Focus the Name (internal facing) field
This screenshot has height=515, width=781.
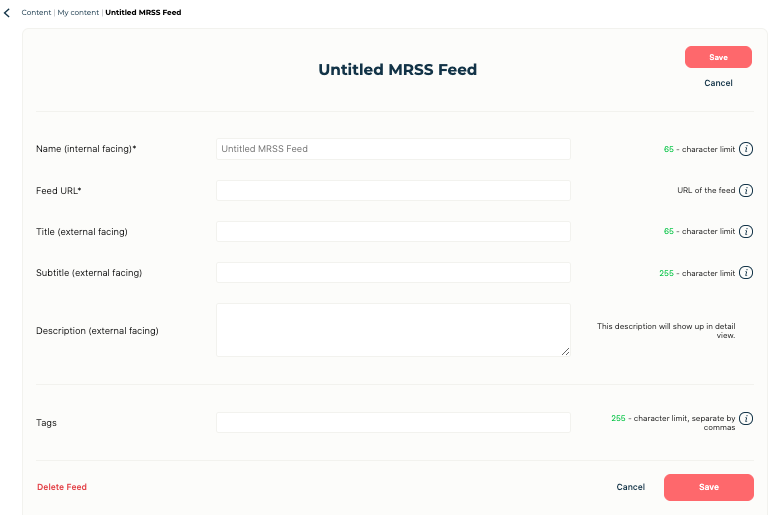393,149
